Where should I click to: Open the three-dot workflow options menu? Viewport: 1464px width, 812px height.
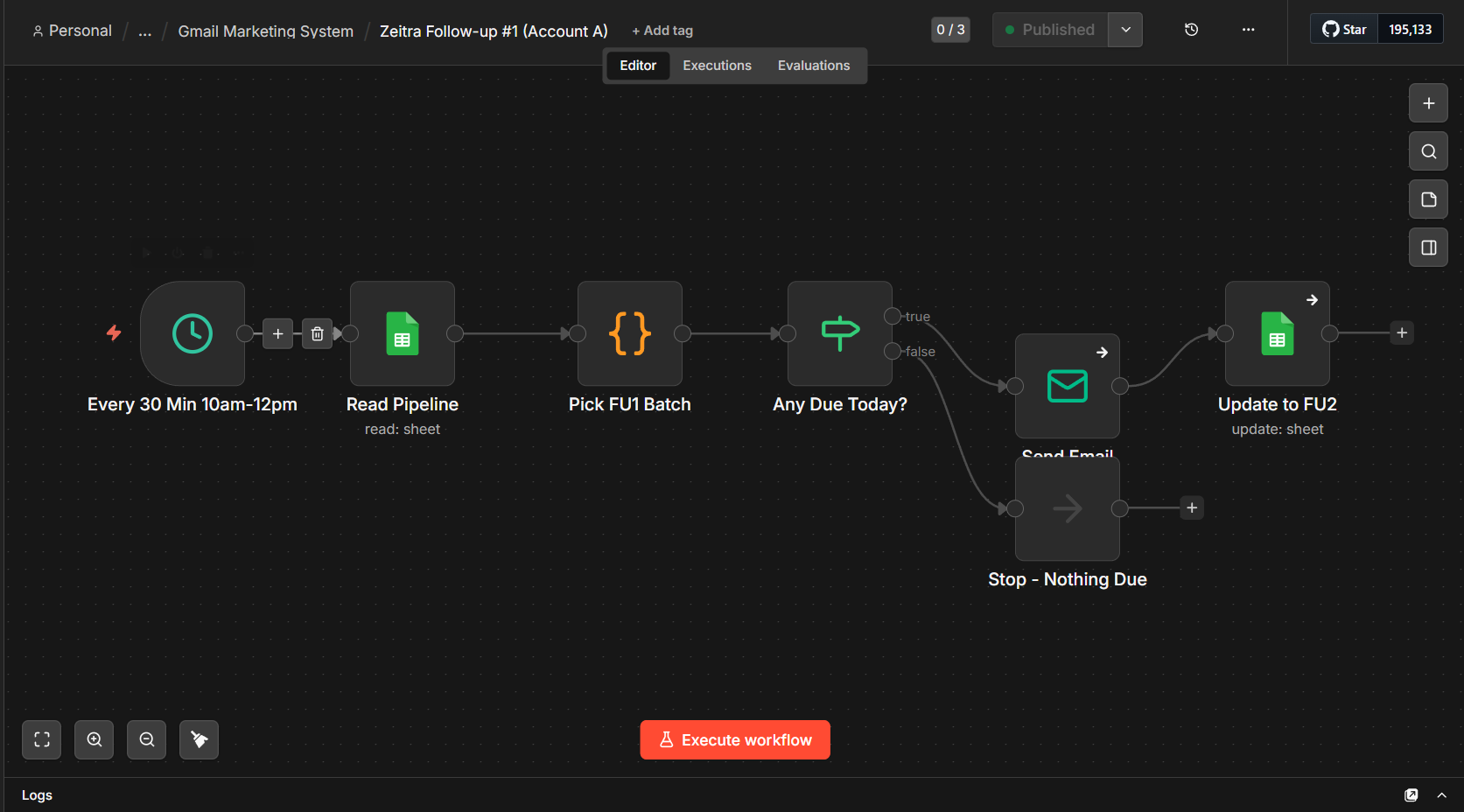[x=1249, y=30]
